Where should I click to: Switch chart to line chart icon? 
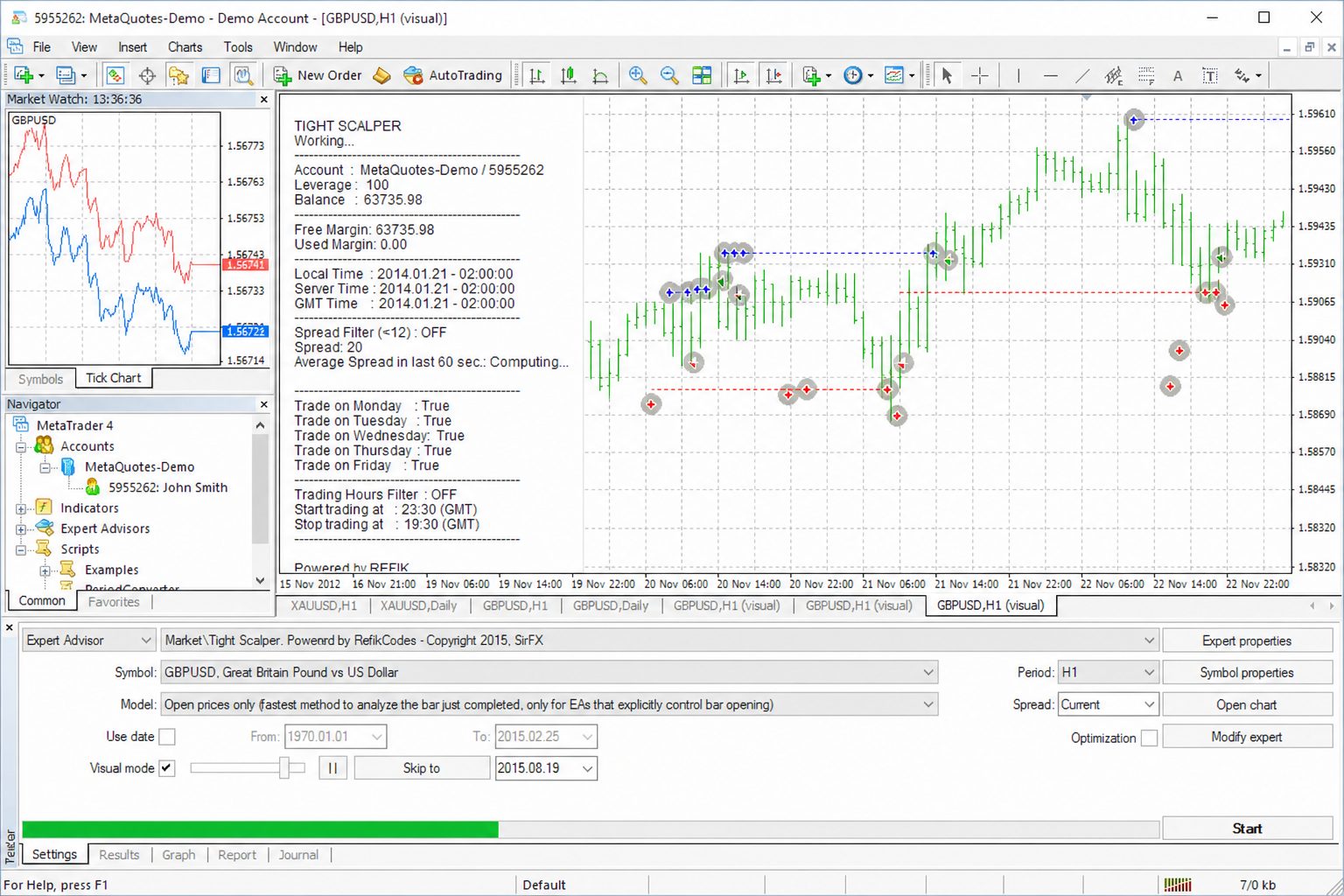pyautogui.click(x=600, y=75)
